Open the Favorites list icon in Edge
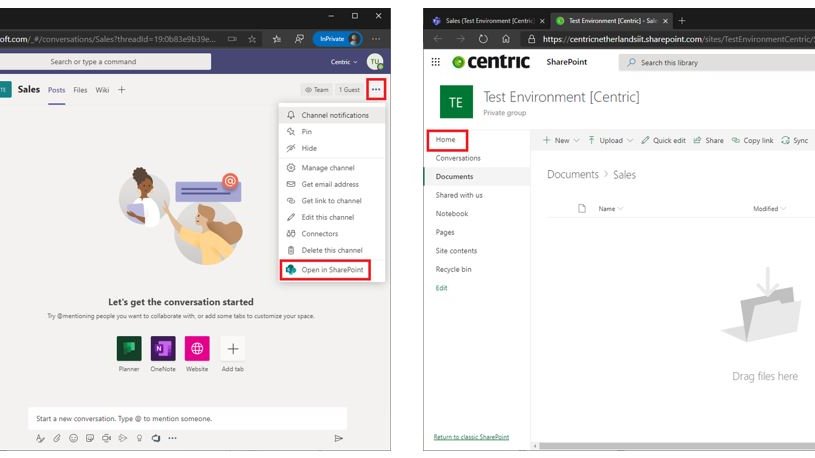 point(277,39)
